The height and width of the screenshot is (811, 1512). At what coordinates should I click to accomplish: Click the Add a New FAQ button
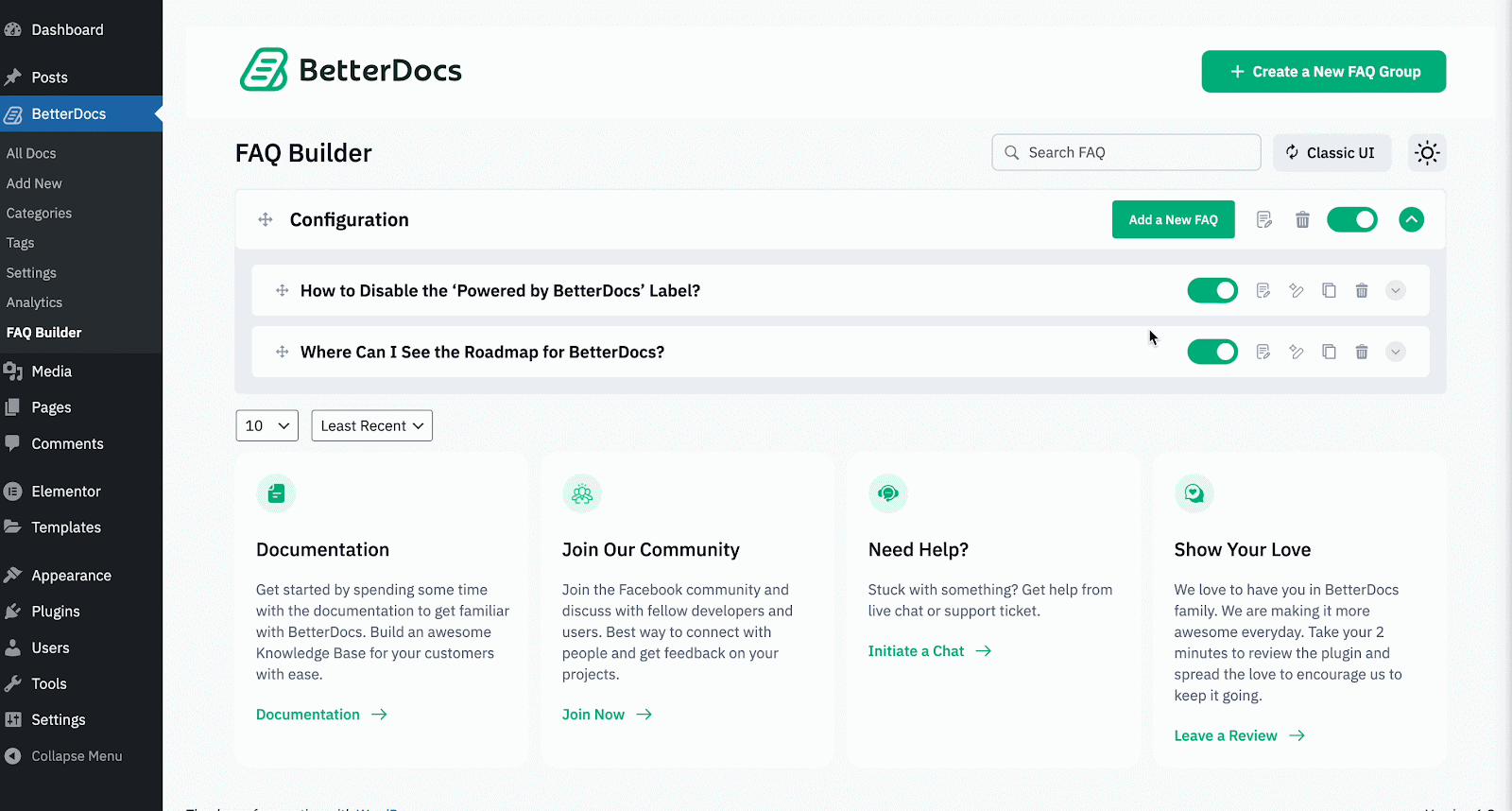1174,219
